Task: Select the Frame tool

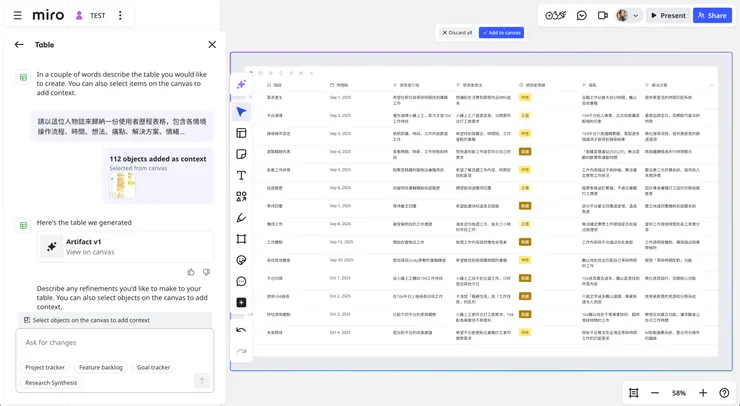Action: (241, 239)
